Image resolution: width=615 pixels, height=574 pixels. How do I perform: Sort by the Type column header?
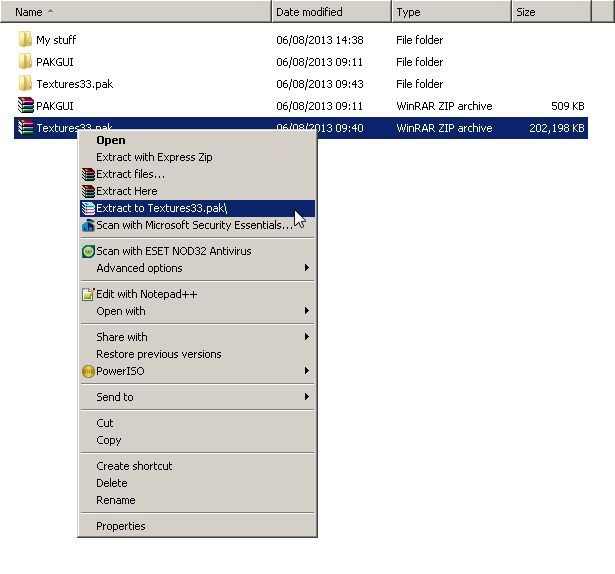[452, 12]
